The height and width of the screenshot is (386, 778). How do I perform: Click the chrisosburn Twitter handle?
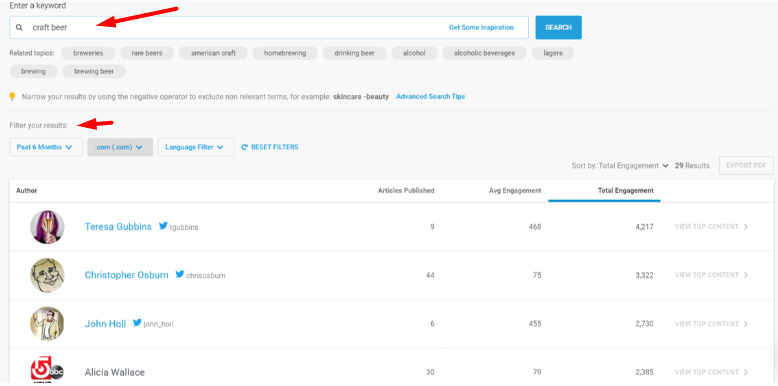point(206,275)
